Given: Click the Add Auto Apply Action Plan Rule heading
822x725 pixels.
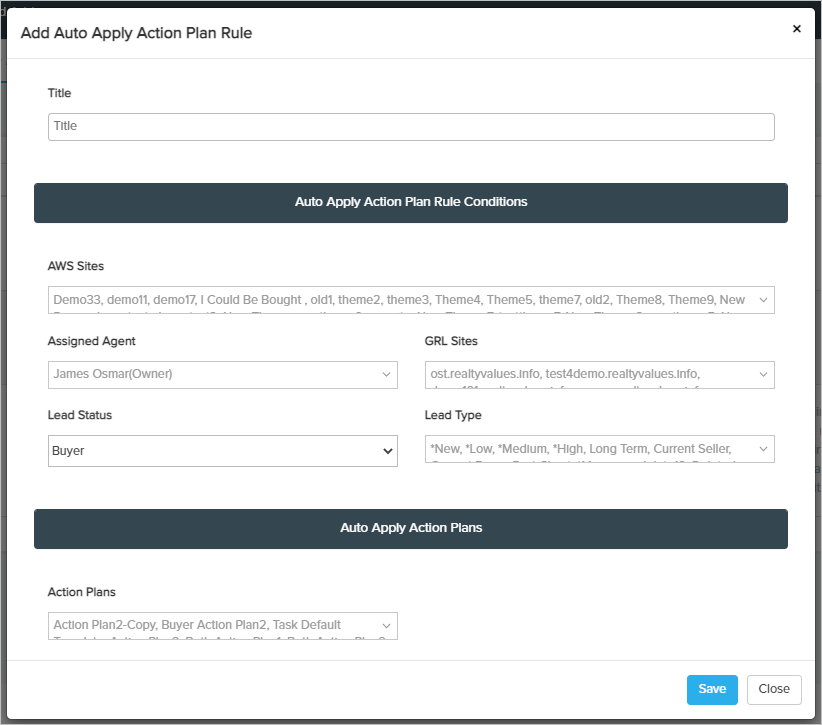Looking at the screenshot, I should pos(136,33).
